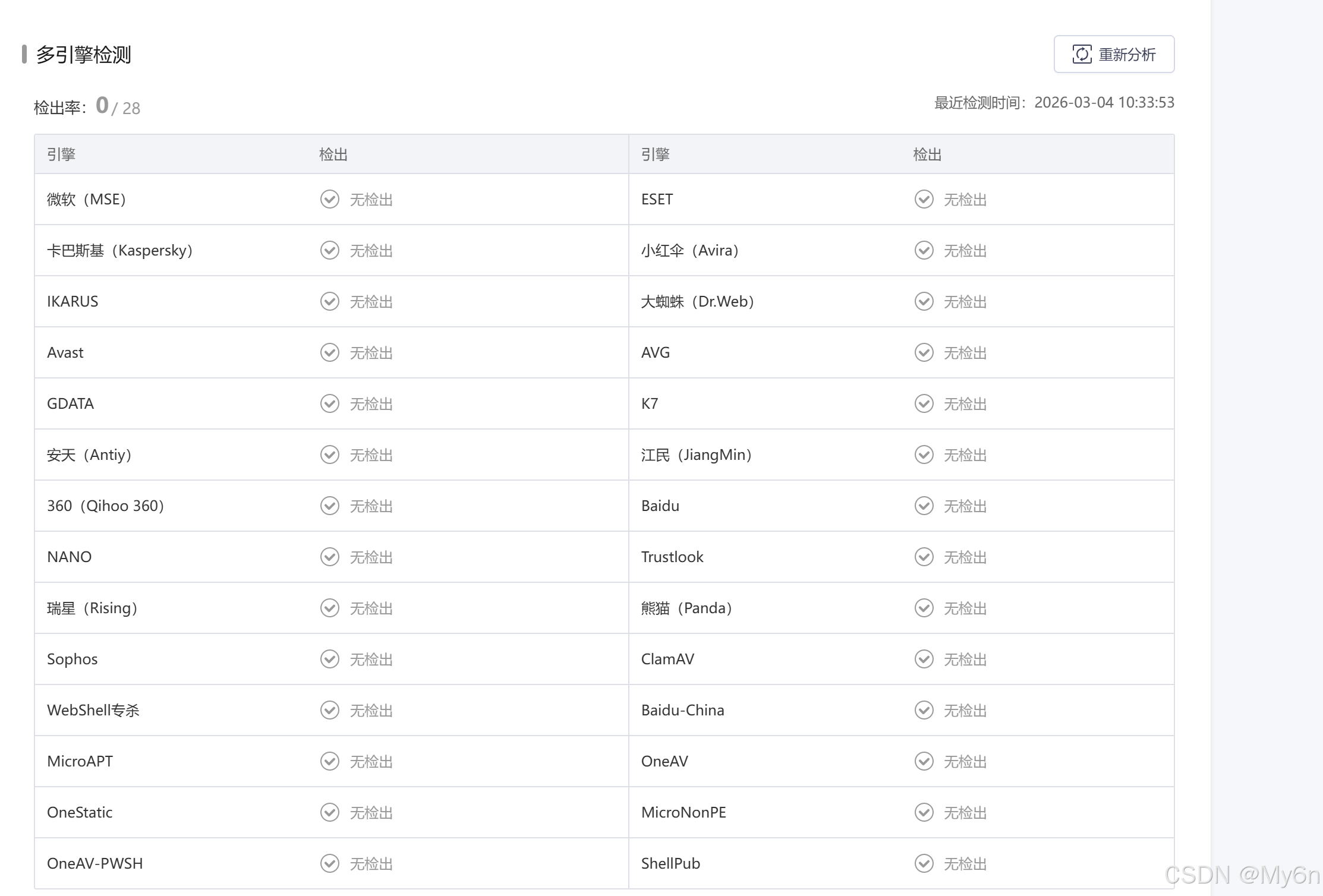
Task: Click the 360 (Qihoo 360) checkmark icon
Action: point(330,506)
